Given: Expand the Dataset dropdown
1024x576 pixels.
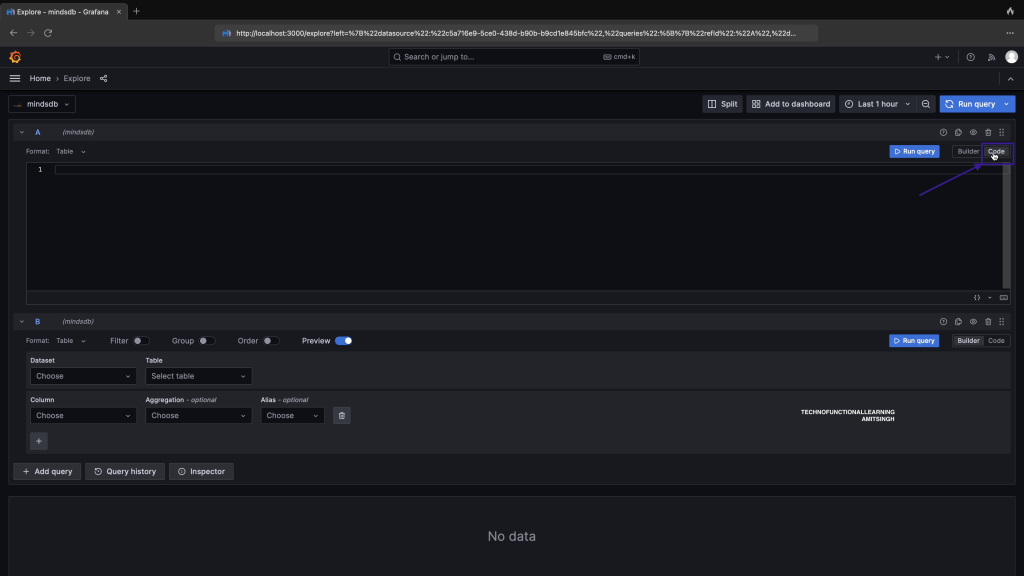Looking at the screenshot, I should (x=83, y=376).
